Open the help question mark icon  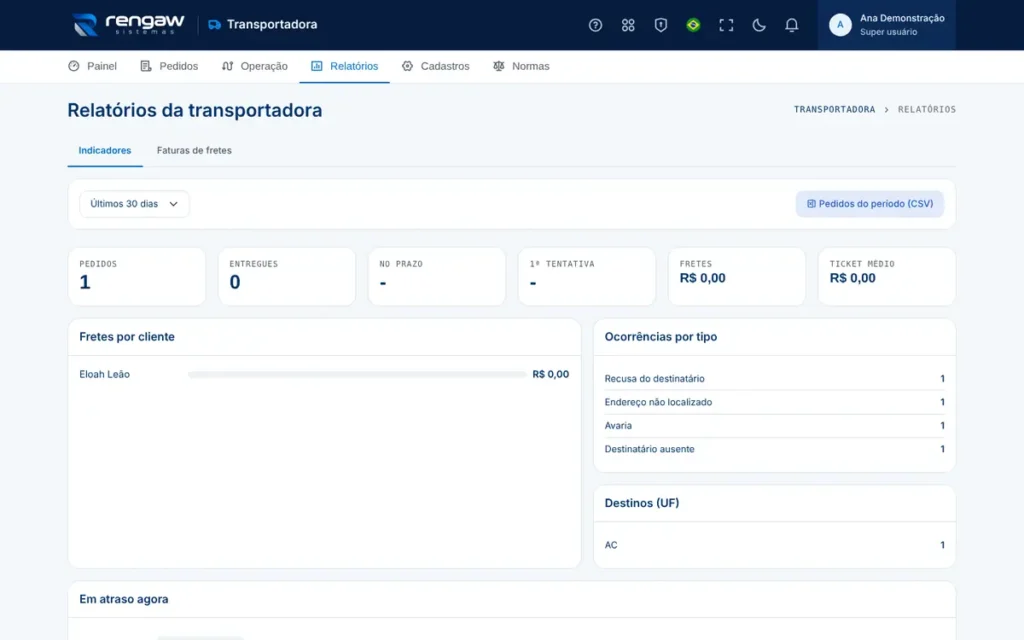click(x=595, y=25)
